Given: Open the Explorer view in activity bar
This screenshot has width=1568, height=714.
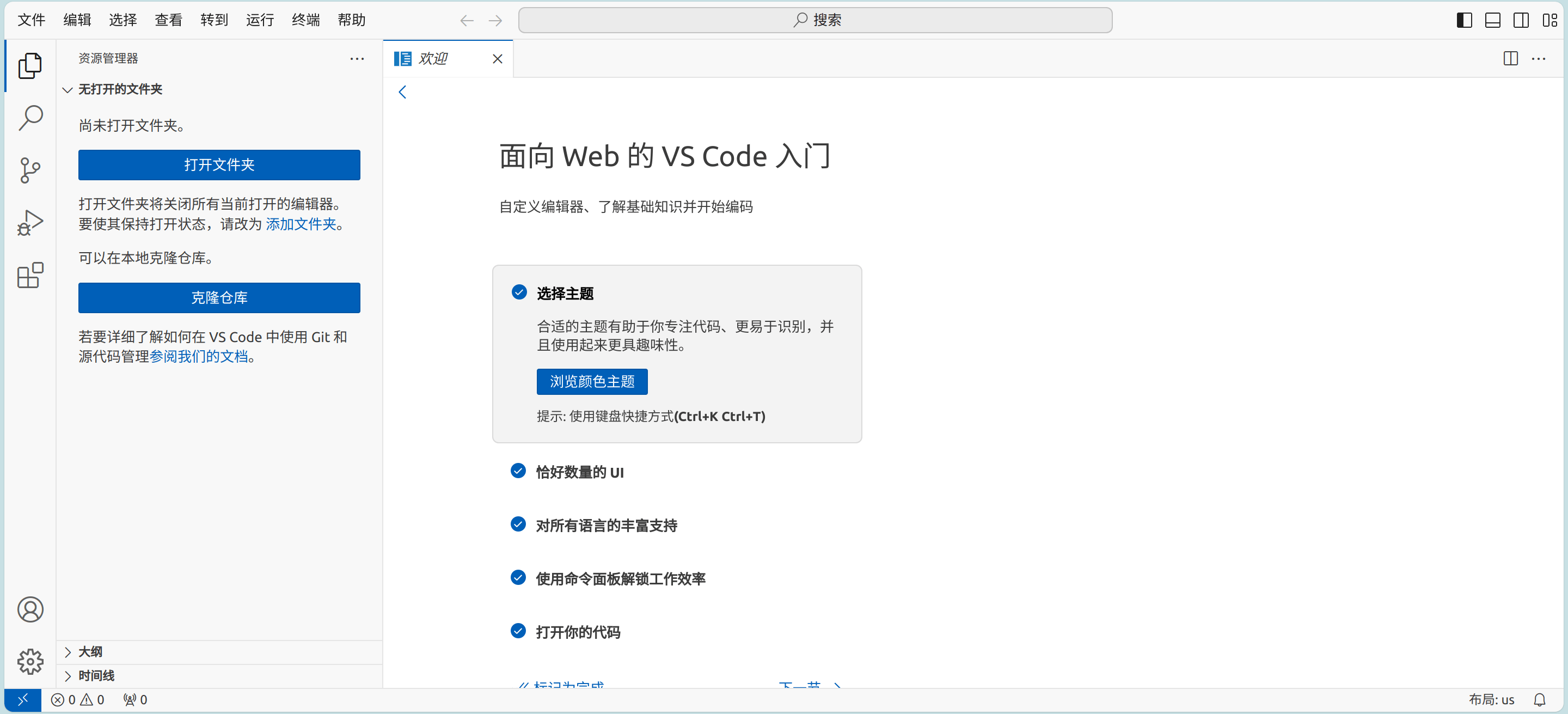Looking at the screenshot, I should click(30, 66).
